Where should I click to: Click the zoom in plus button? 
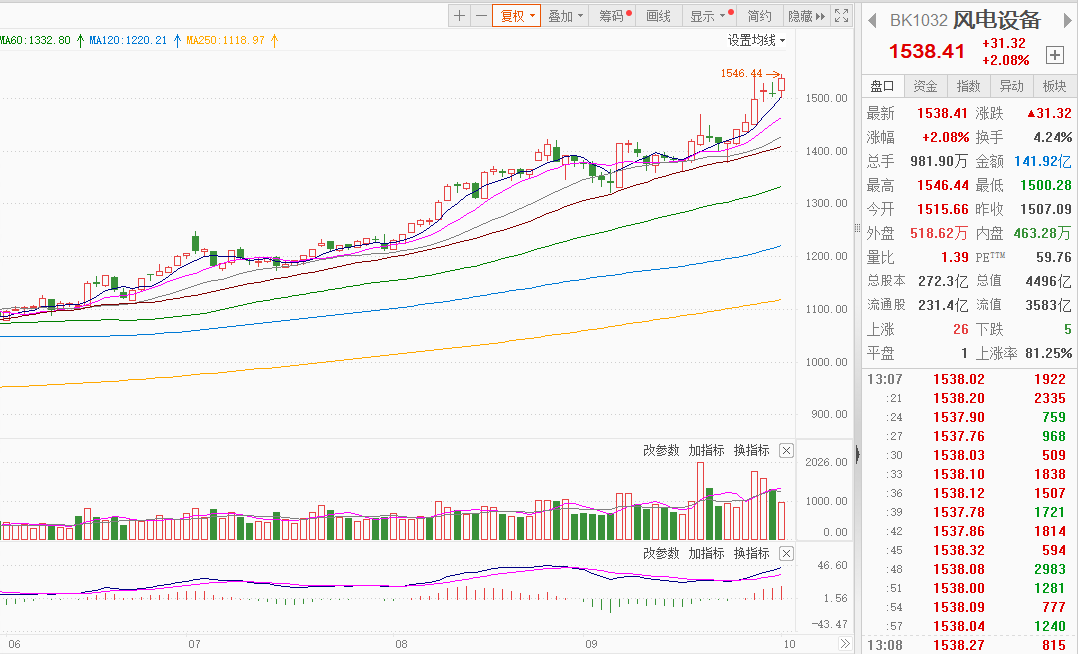click(460, 15)
